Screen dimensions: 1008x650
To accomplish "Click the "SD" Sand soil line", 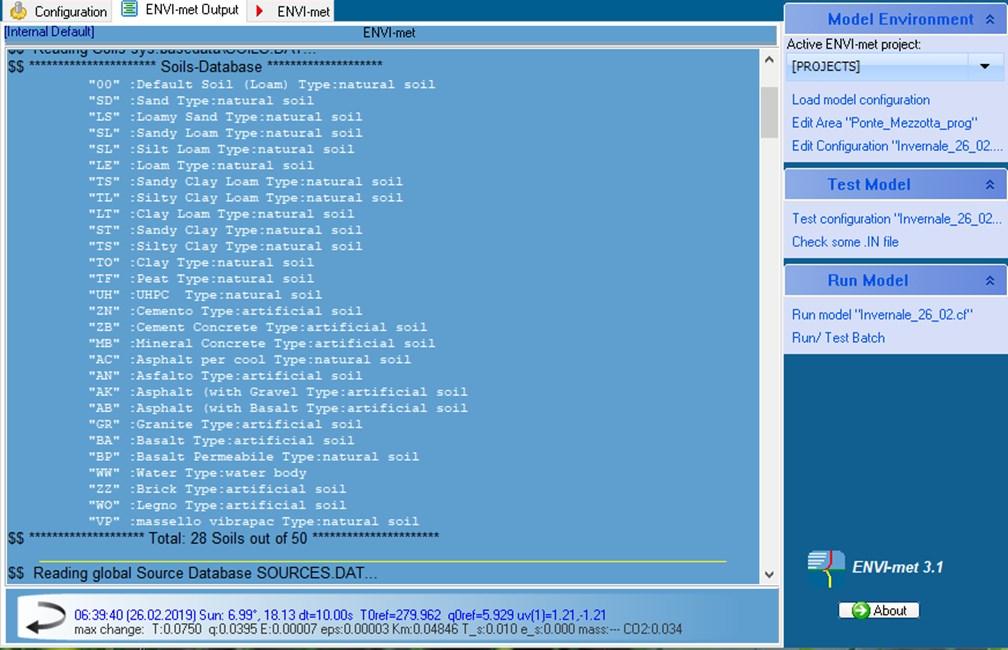I will (x=201, y=100).
